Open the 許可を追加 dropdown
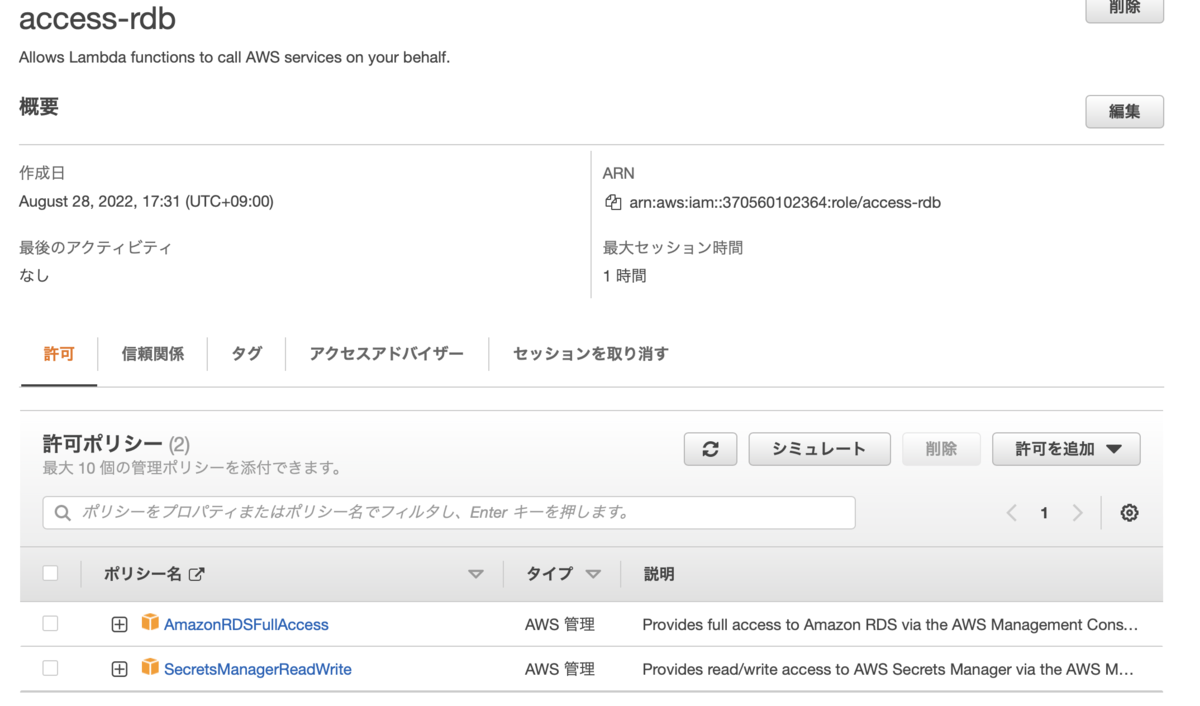The width and height of the screenshot is (1200, 706). [1066, 449]
